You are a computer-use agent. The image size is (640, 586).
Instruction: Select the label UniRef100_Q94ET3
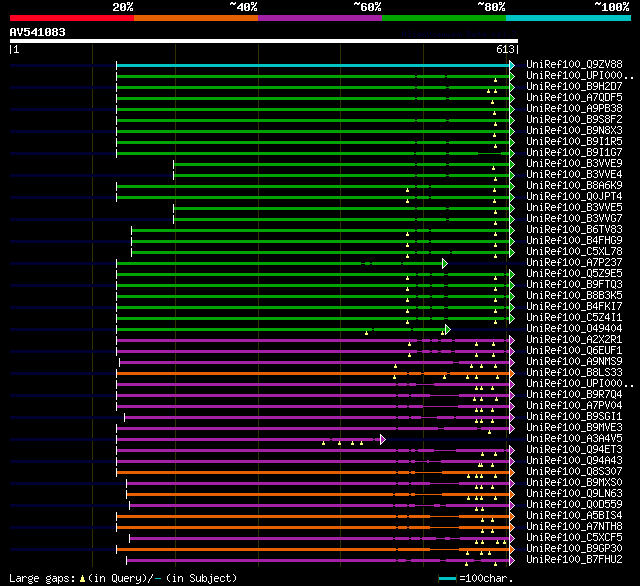pyautogui.click(x=574, y=450)
